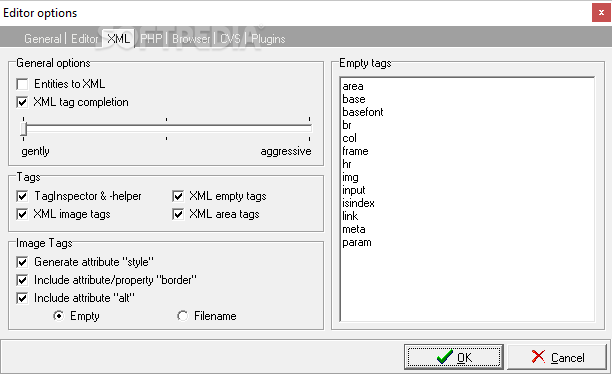Click the tag completion slider thumb
The image size is (612, 375).
(x=23, y=129)
